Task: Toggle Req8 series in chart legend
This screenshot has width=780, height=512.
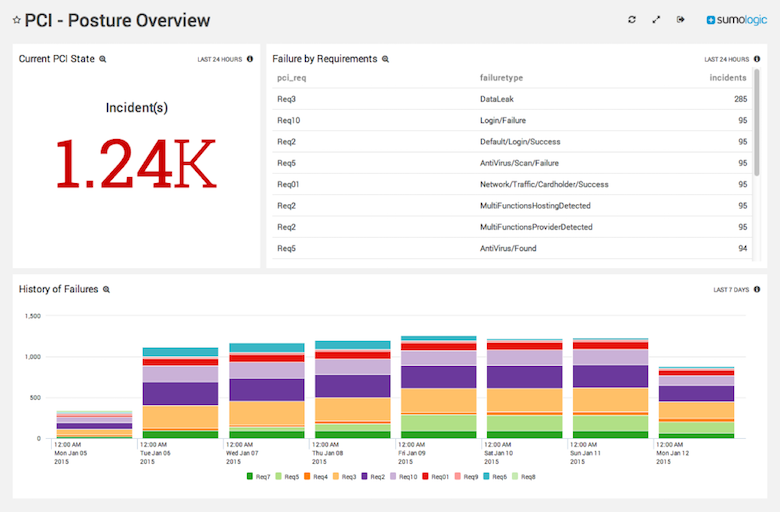Action: click(x=524, y=477)
